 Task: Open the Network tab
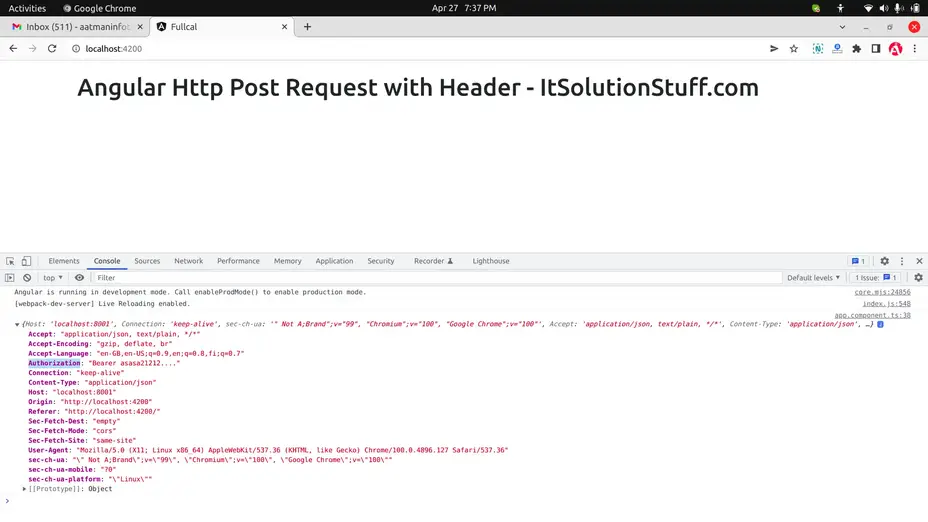click(188, 261)
